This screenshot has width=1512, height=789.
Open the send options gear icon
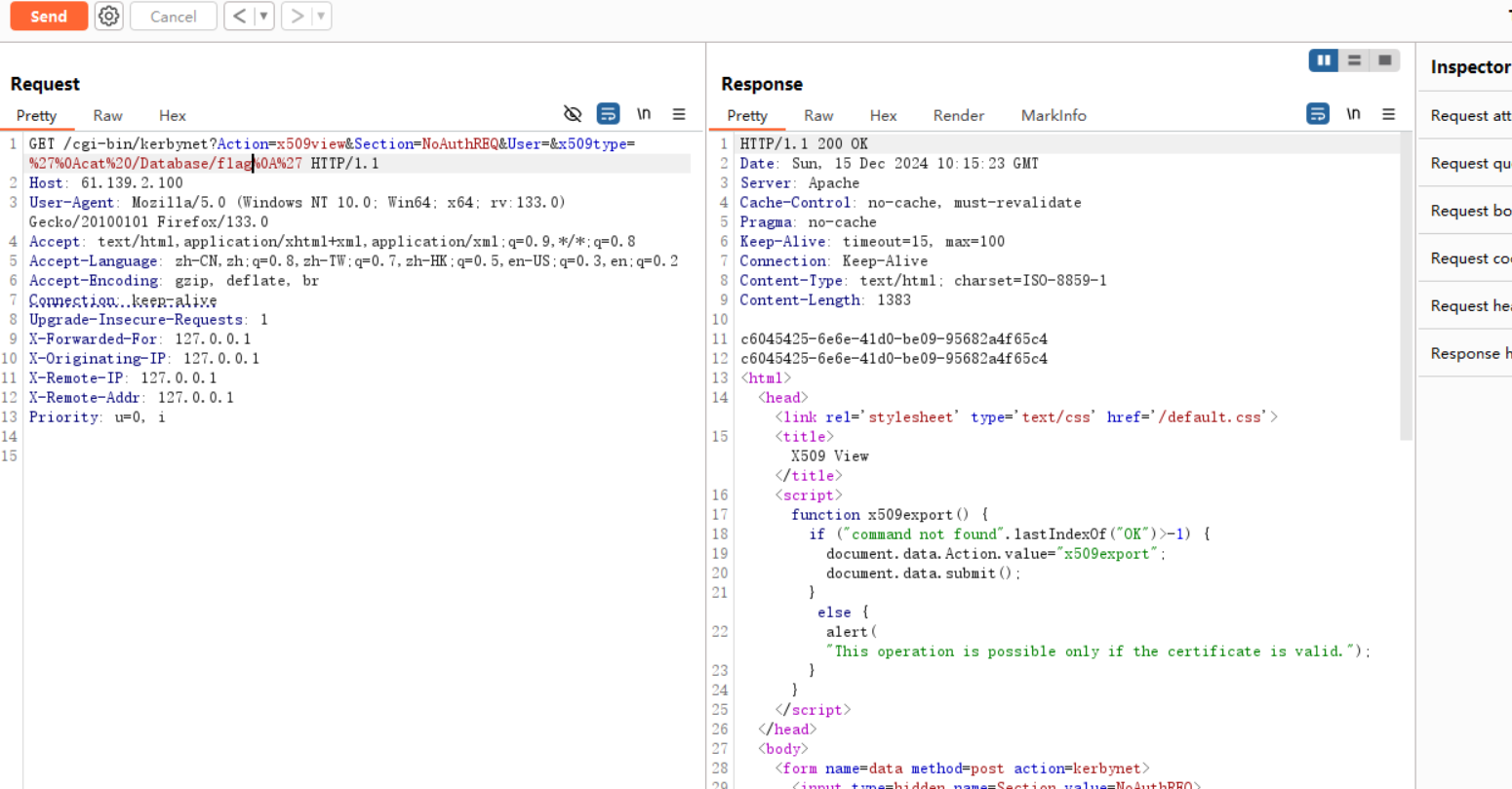pyautogui.click(x=109, y=17)
